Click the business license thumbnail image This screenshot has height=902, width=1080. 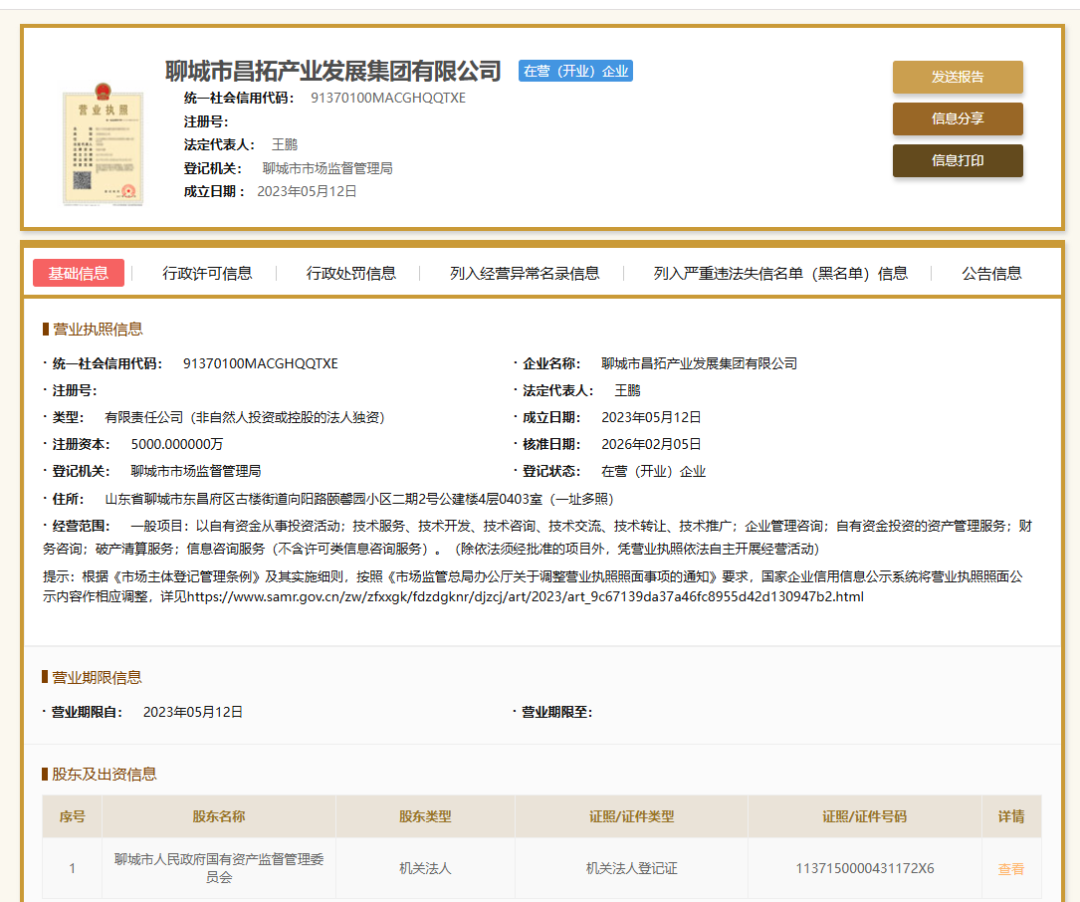tap(103, 146)
